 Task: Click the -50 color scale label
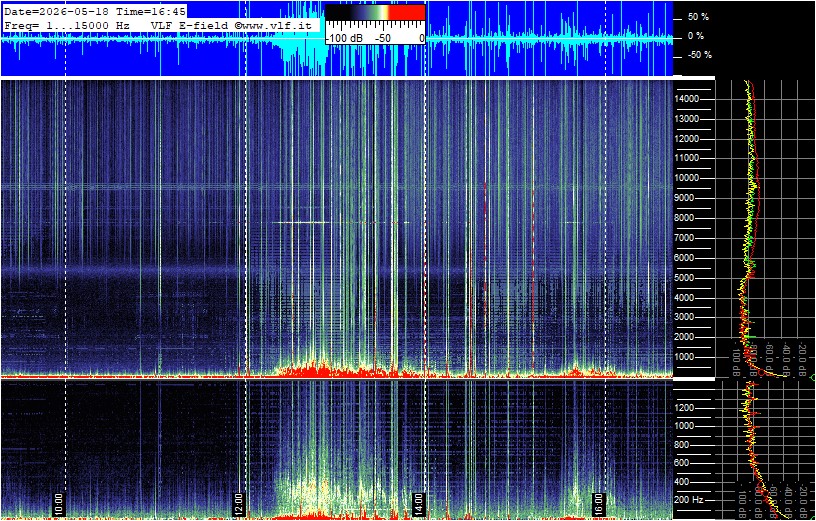point(383,39)
